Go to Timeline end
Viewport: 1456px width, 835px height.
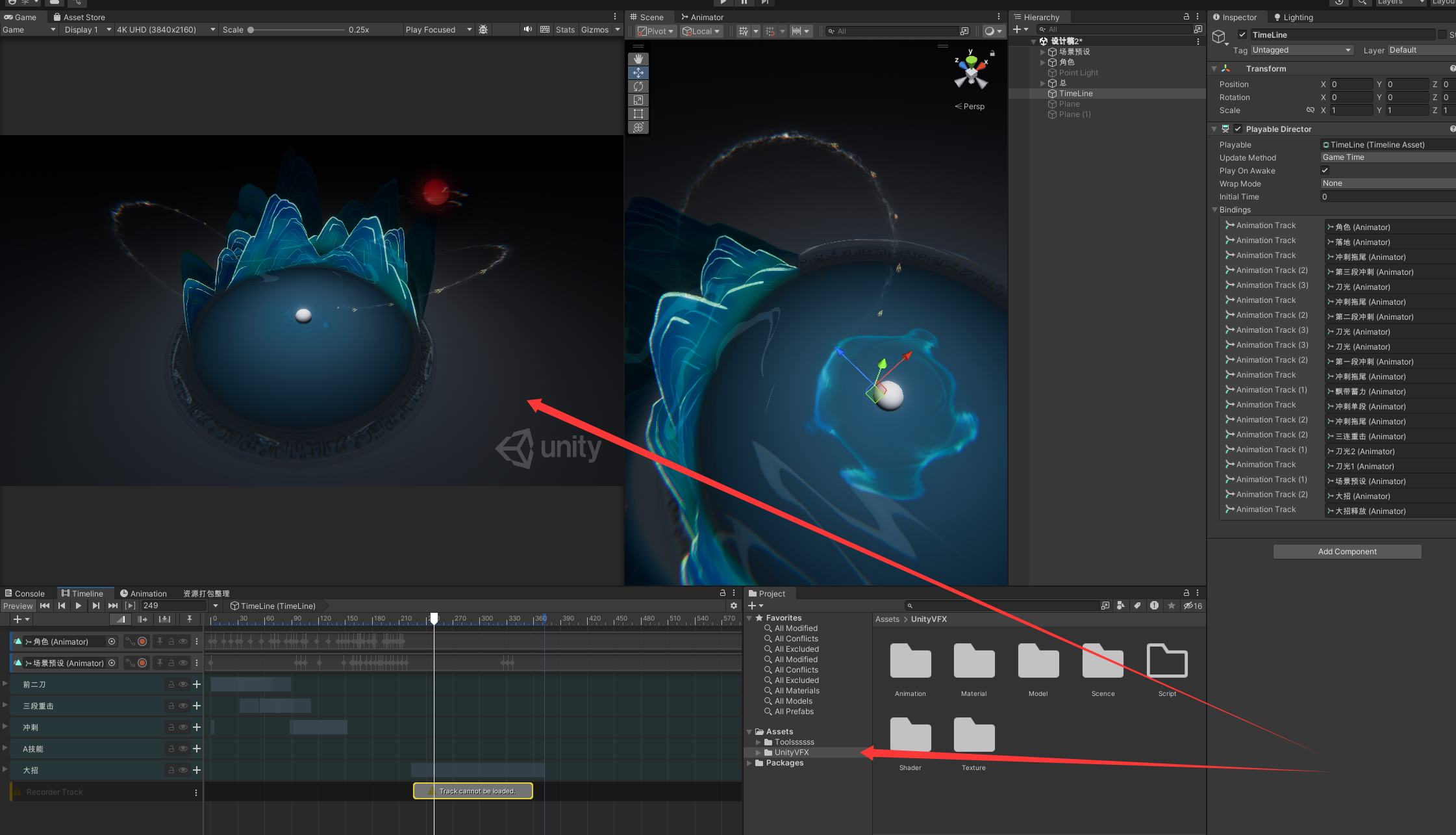coord(113,606)
